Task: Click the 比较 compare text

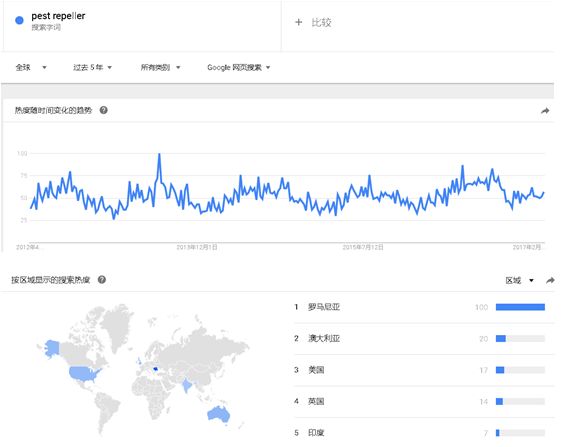Action: (321, 22)
